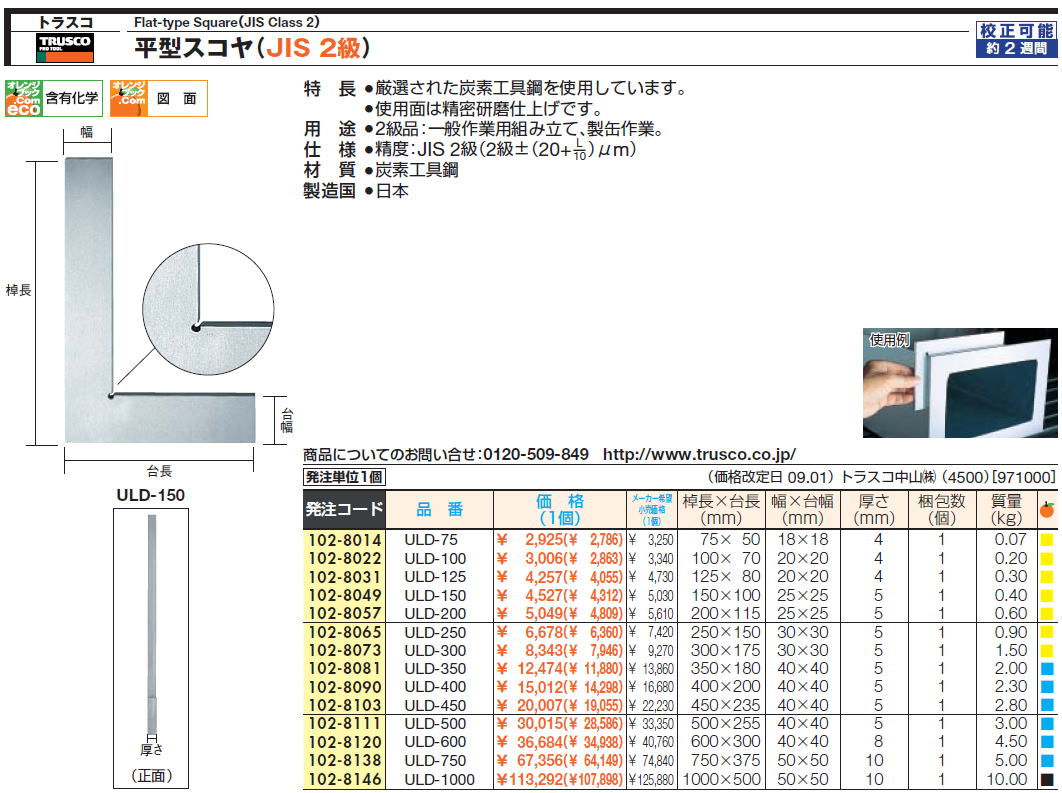The height and width of the screenshot is (793, 1062).
Task: Select order code 102-8138
Action: point(345,760)
